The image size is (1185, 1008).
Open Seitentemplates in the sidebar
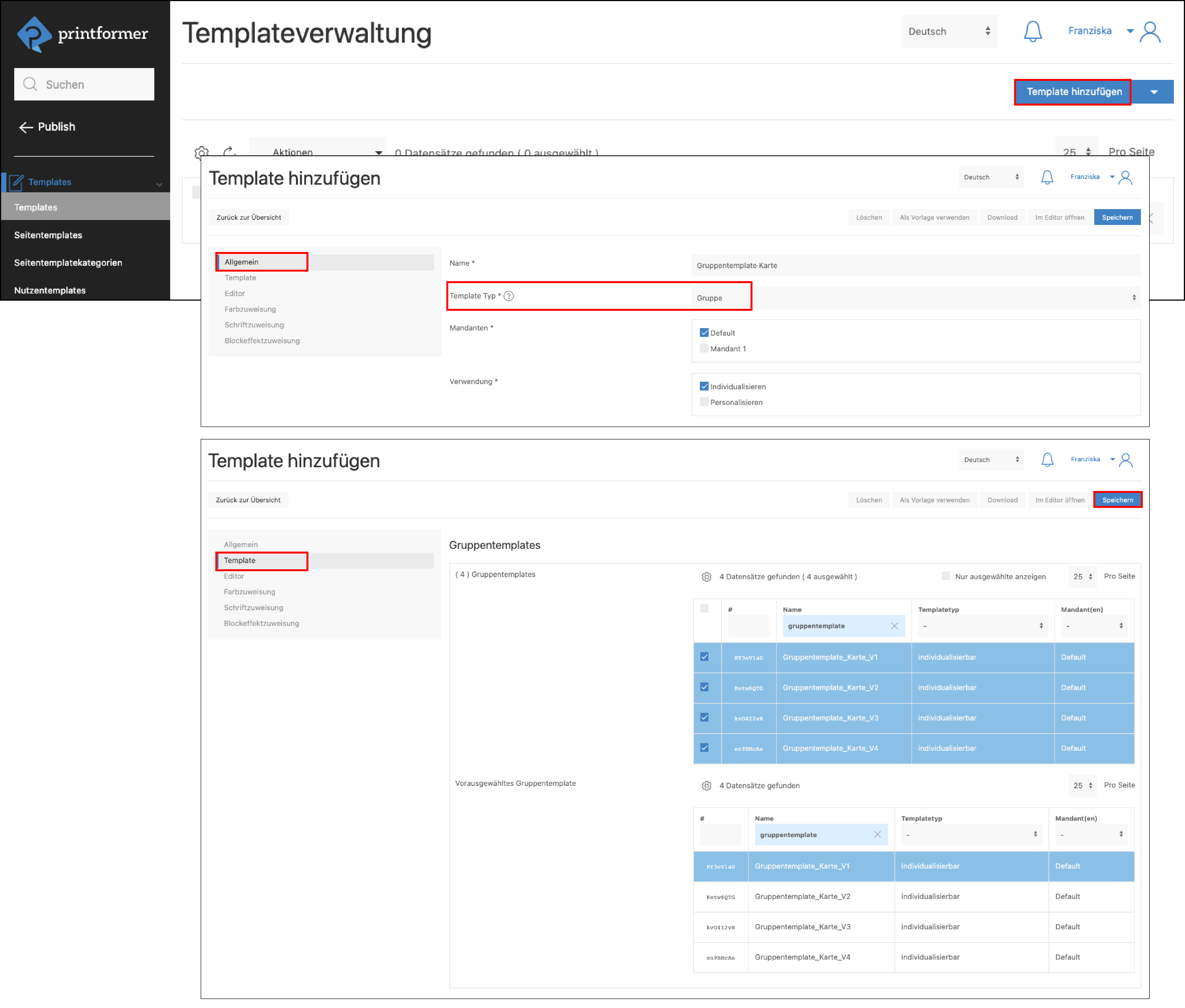click(x=49, y=235)
